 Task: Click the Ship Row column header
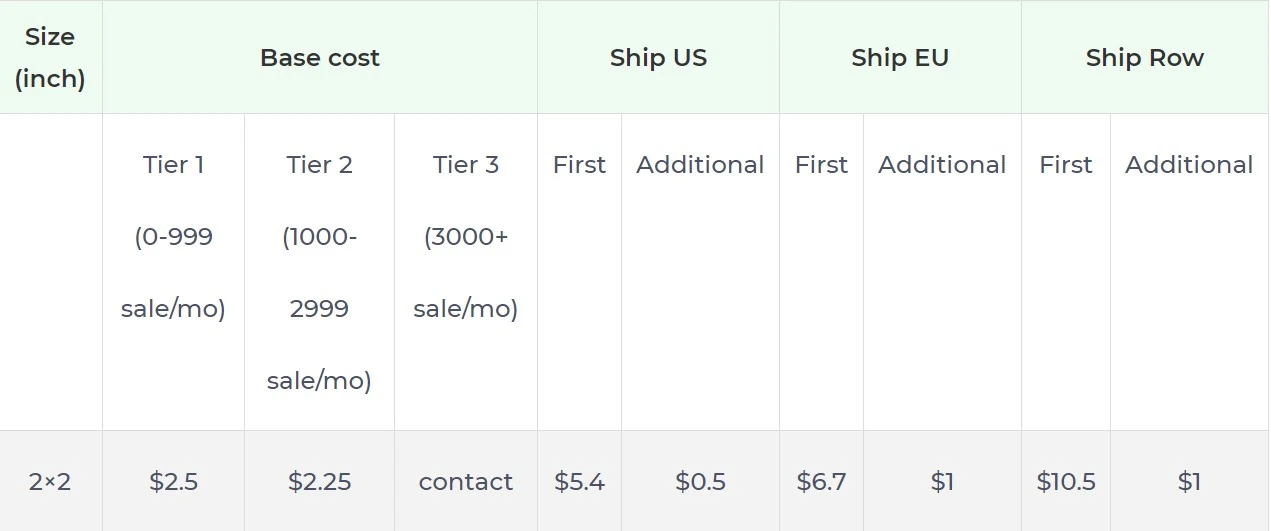(x=1144, y=58)
